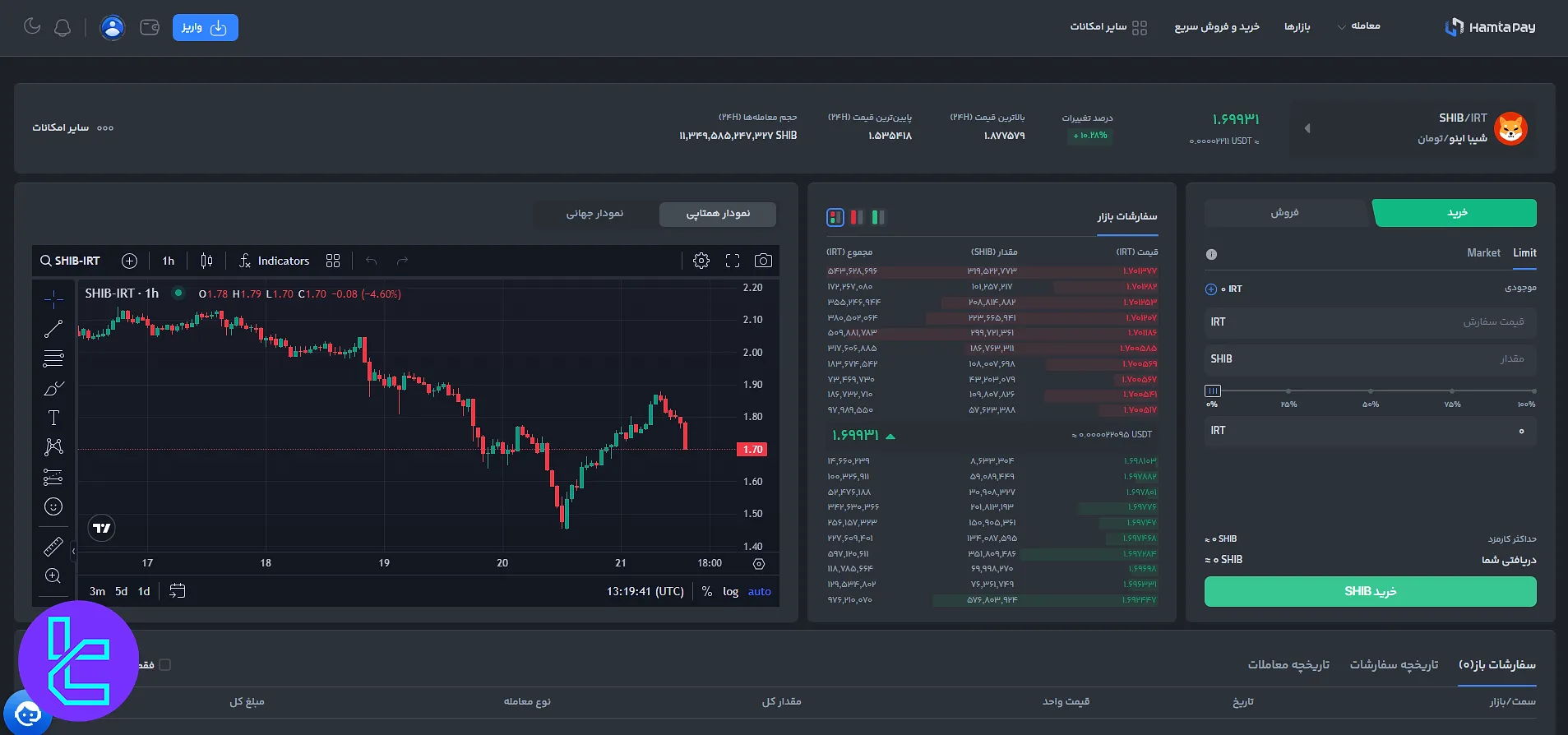Switch to the فروش sell tab
The height and width of the screenshot is (735, 1568).
(1284, 213)
